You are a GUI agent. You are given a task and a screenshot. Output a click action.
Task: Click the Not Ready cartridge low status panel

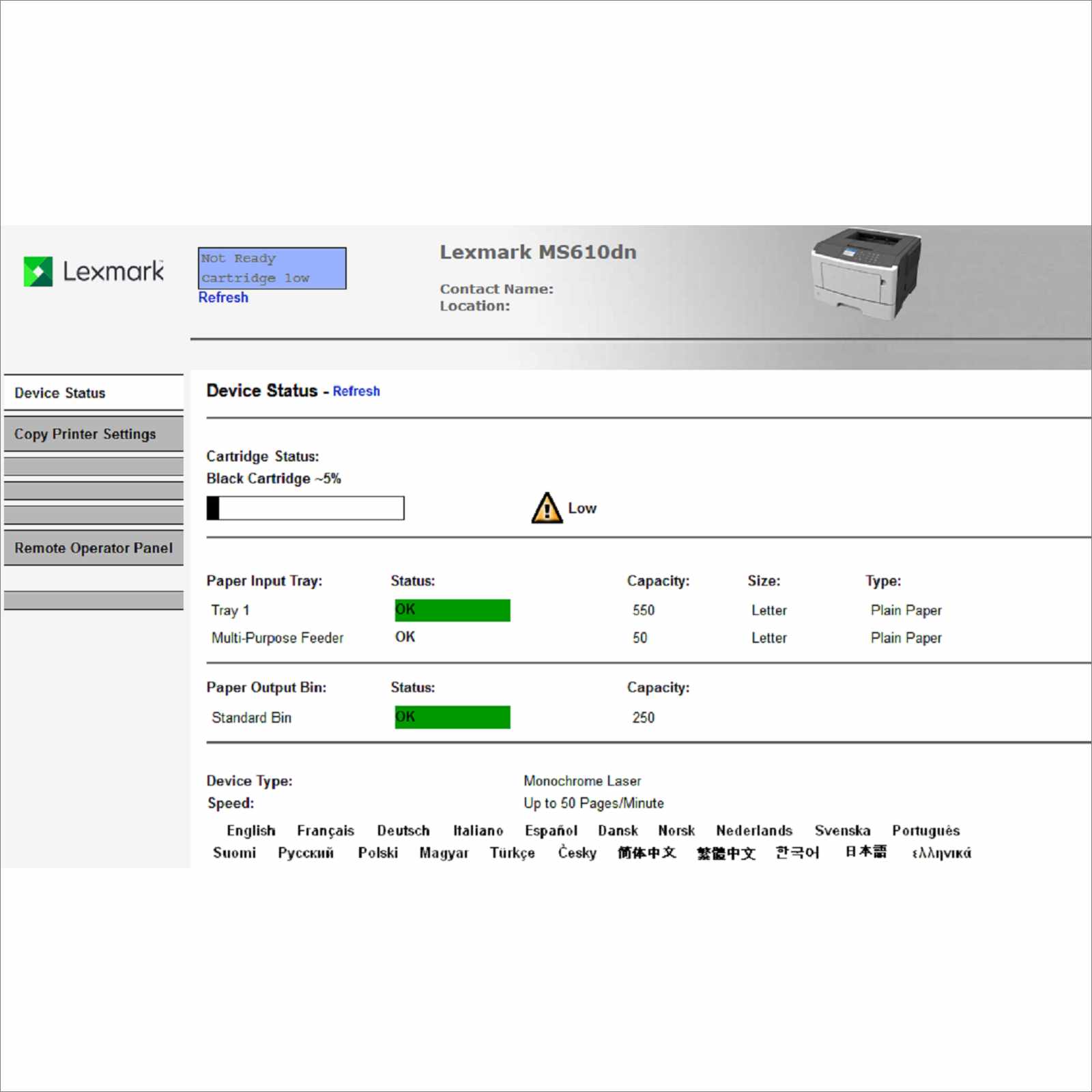pyautogui.click(x=272, y=268)
